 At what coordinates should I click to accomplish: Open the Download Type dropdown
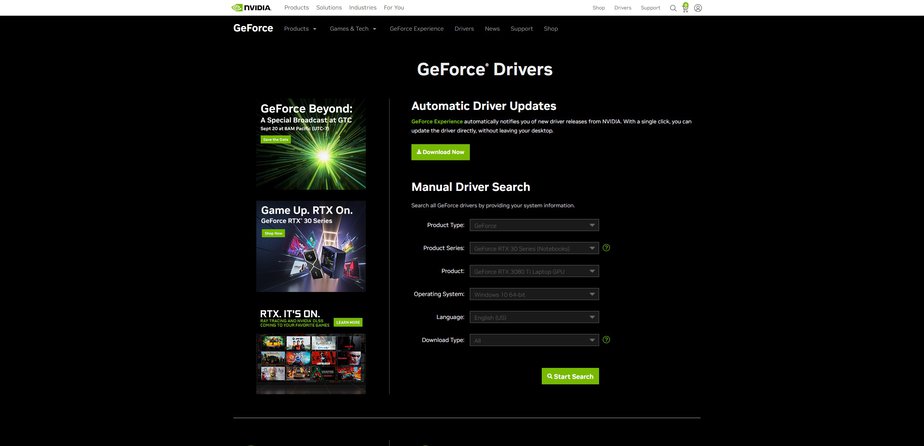click(x=534, y=340)
